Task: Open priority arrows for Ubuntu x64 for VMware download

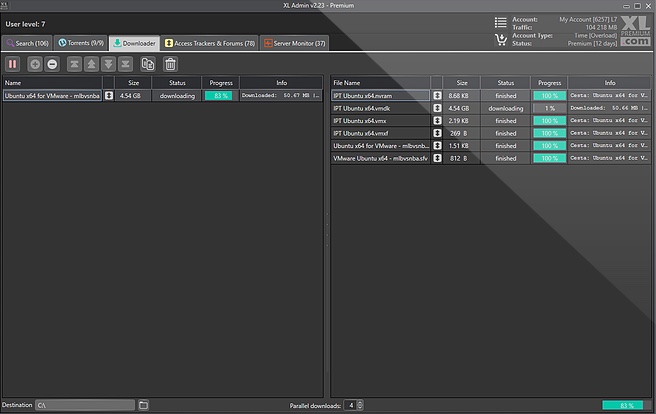Action: coord(108,96)
